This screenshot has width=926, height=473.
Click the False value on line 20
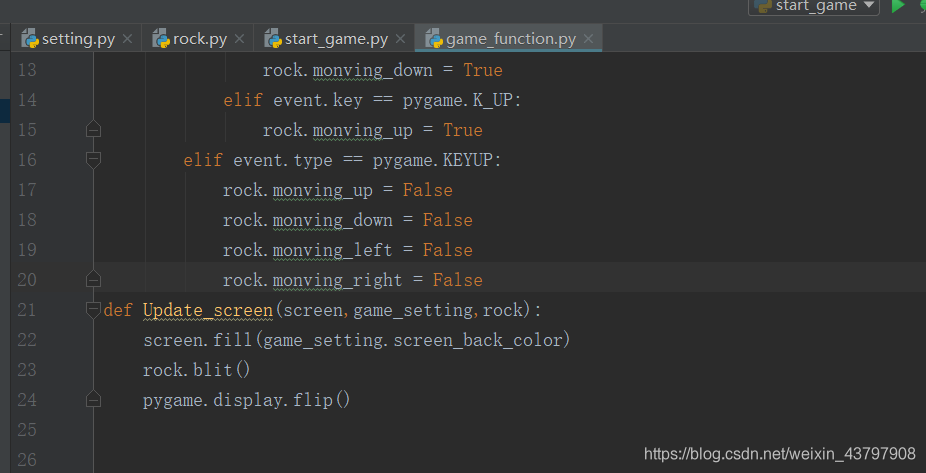[458, 280]
